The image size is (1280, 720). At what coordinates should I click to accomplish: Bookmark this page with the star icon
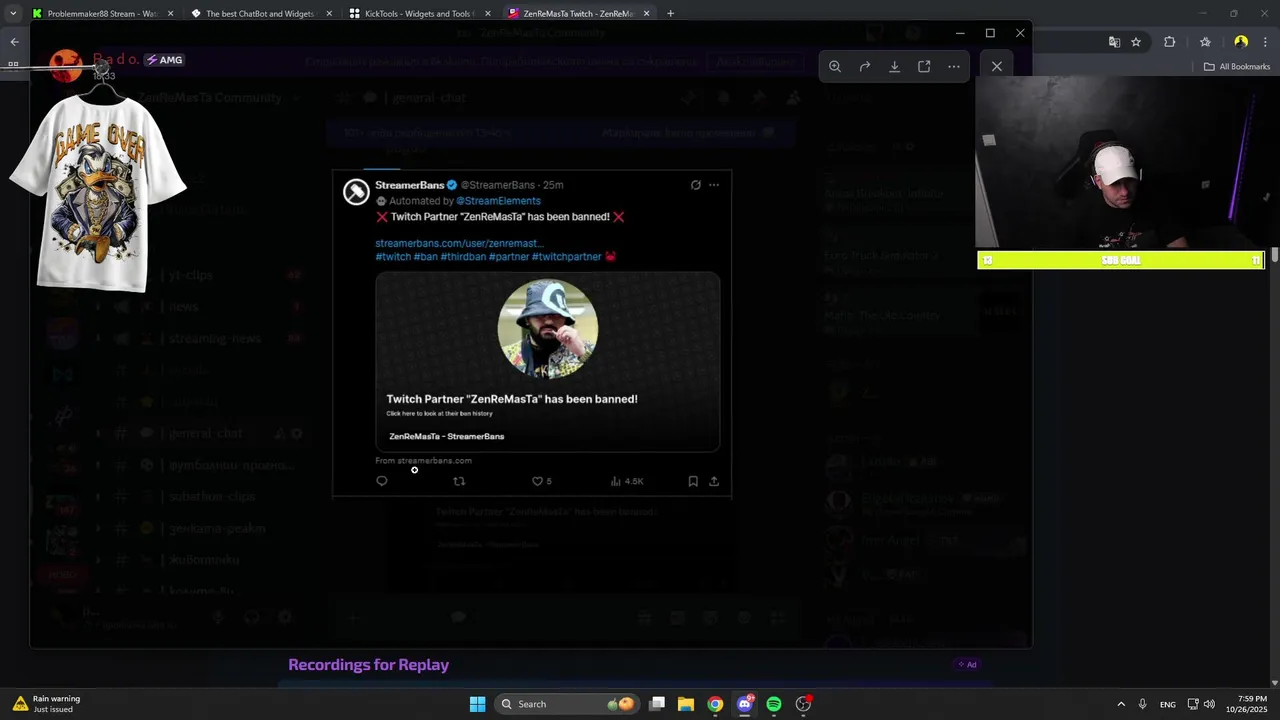(1136, 42)
